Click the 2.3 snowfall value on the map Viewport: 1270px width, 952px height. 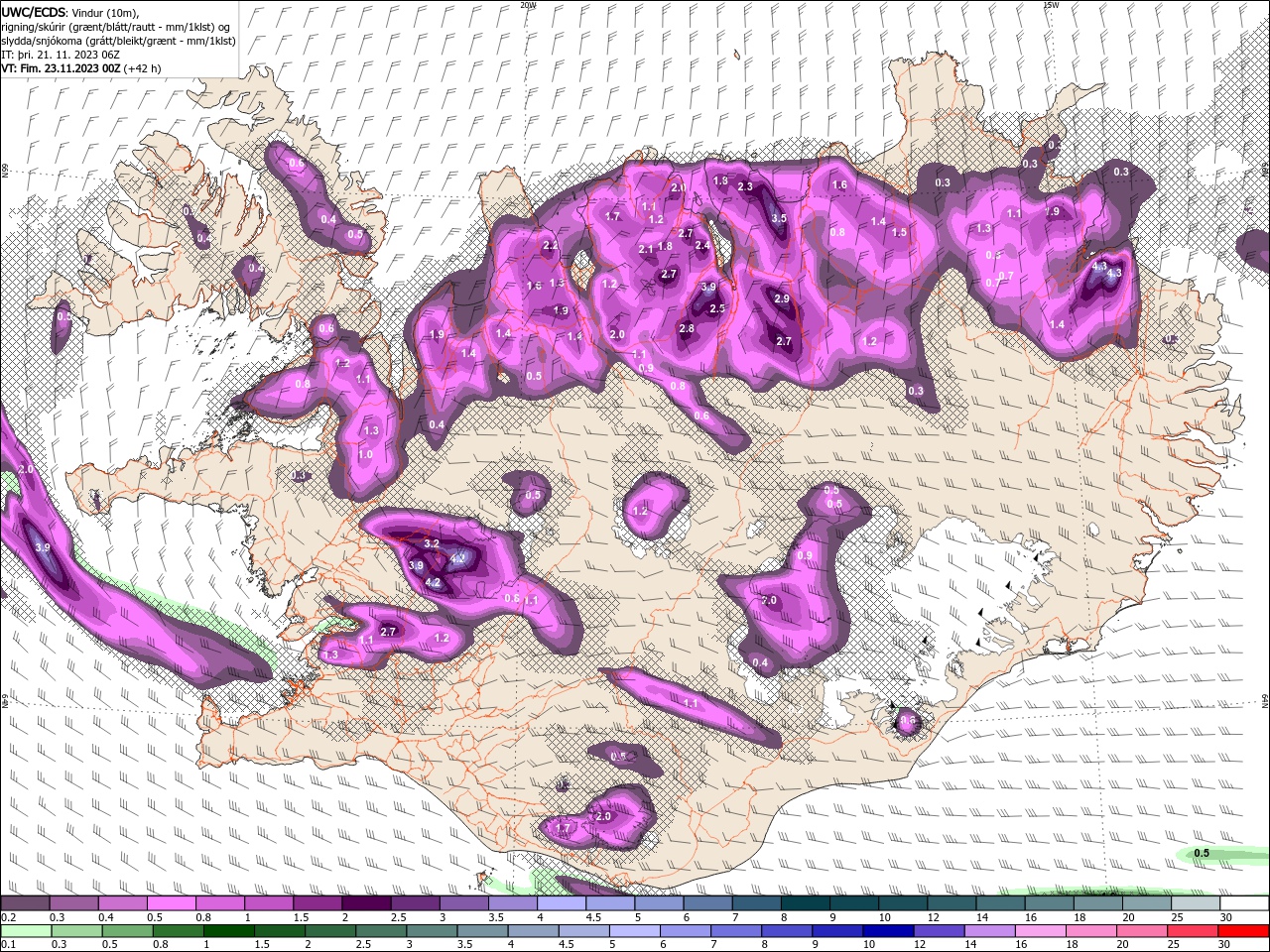pyautogui.click(x=746, y=186)
